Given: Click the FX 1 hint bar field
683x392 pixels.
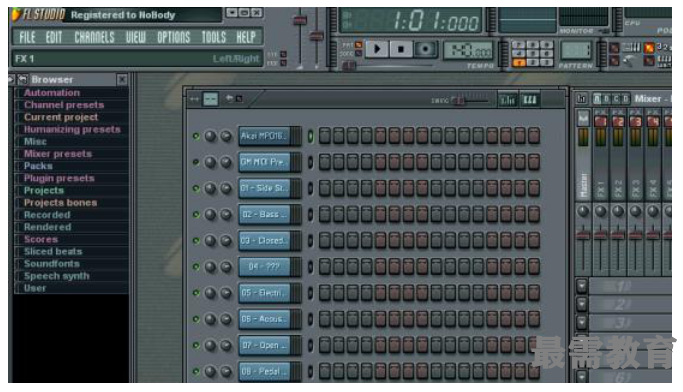Looking at the screenshot, I should [137, 59].
